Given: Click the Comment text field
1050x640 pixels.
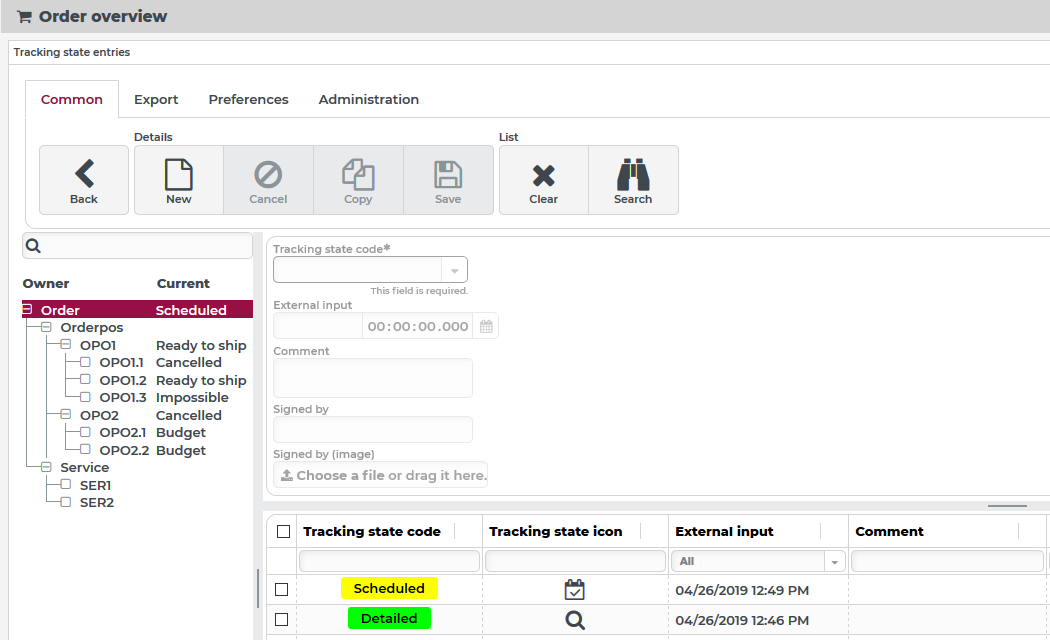Looking at the screenshot, I should 373,378.
